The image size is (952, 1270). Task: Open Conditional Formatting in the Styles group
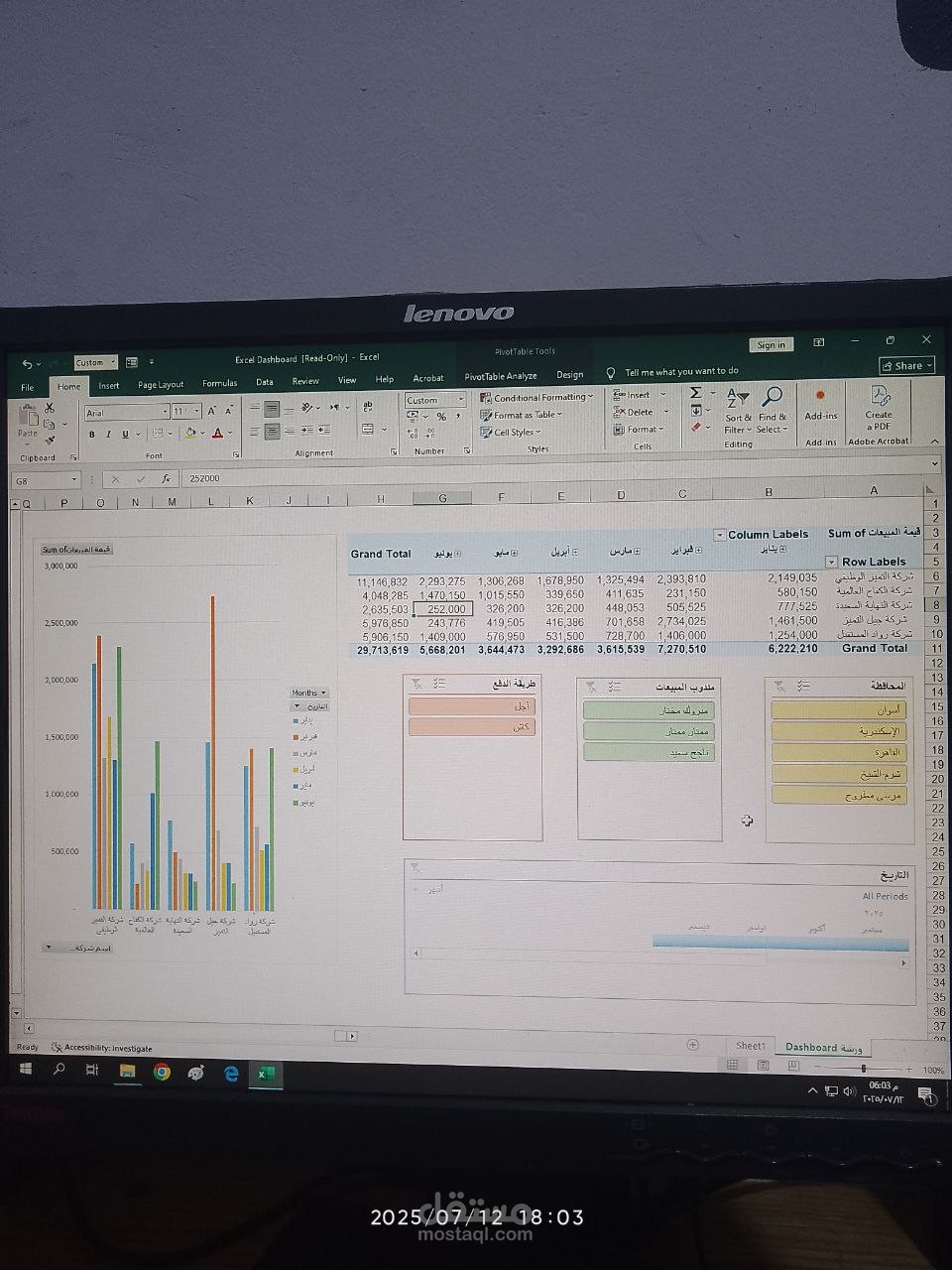point(535,397)
